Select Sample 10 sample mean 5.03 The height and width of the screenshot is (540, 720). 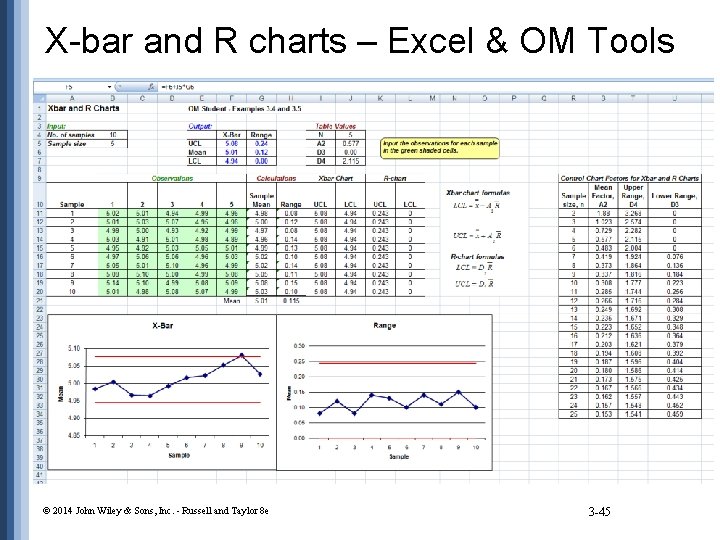[261, 292]
